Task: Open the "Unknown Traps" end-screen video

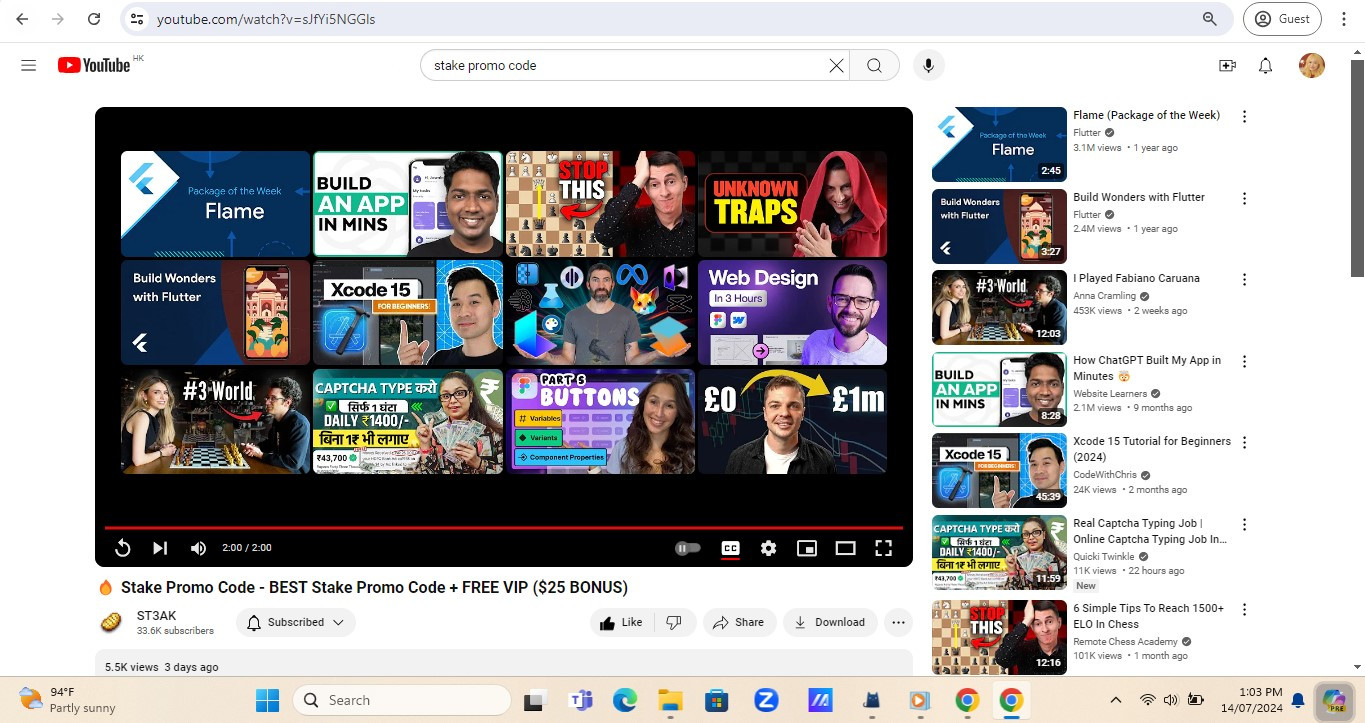Action: 792,204
